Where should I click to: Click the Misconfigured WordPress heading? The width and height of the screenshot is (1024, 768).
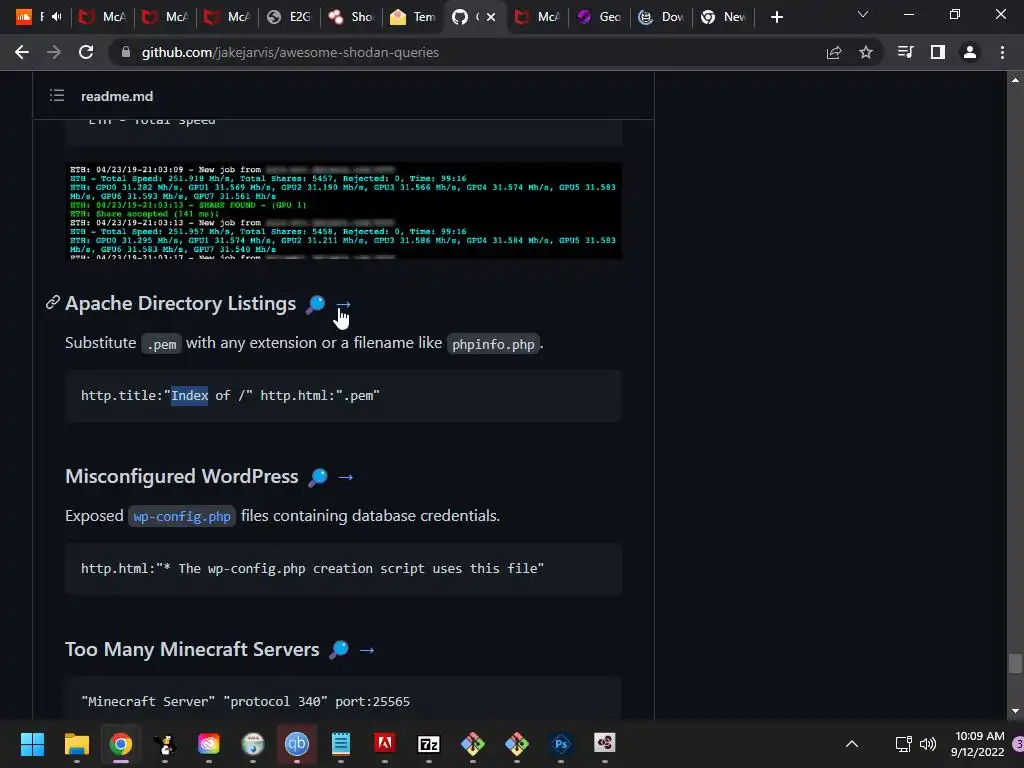182,477
